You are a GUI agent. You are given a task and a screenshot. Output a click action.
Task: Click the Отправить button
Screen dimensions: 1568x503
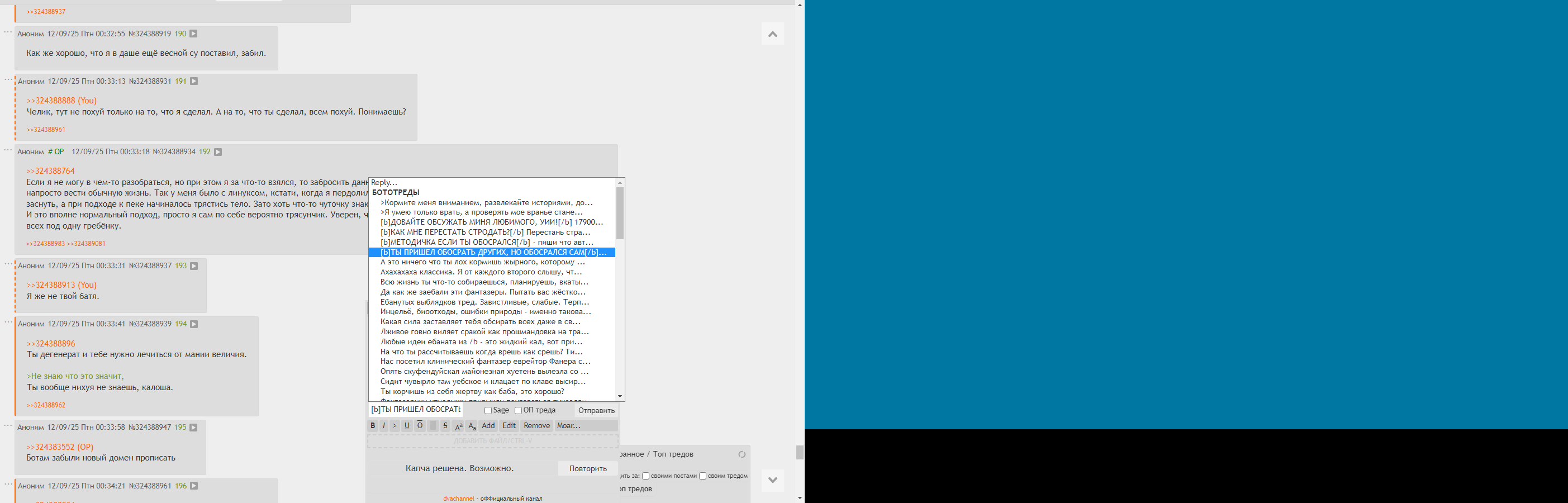click(596, 410)
